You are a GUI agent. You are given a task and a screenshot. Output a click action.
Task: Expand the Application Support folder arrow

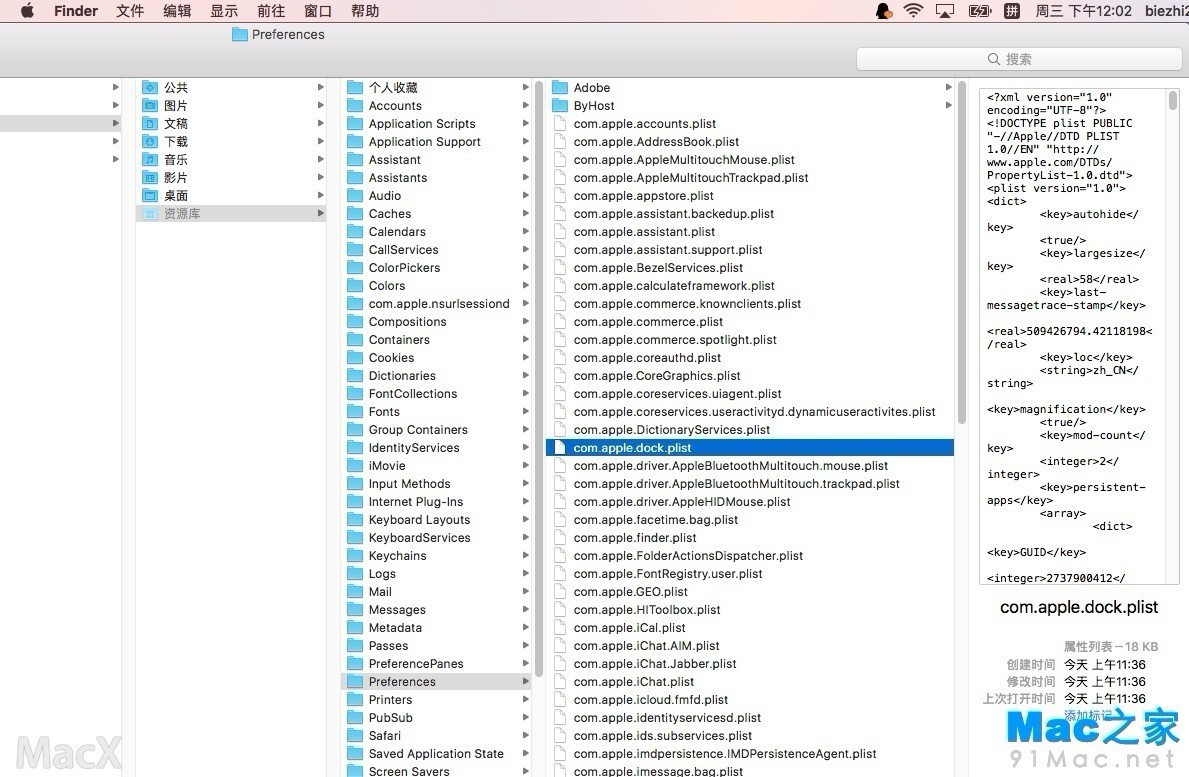pyautogui.click(x=525, y=142)
